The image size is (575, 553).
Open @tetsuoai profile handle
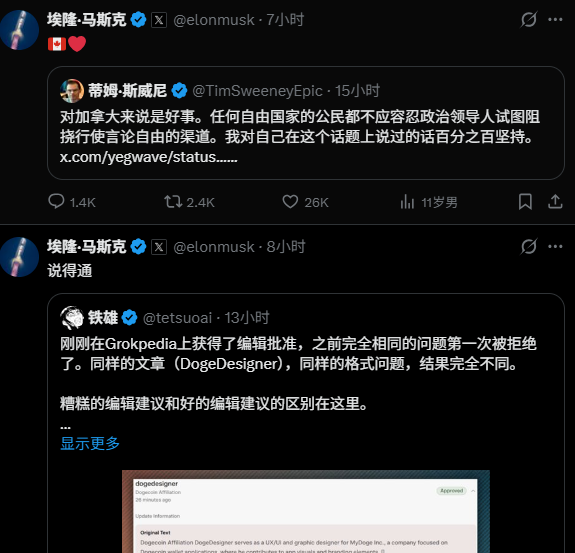[x=177, y=318]
